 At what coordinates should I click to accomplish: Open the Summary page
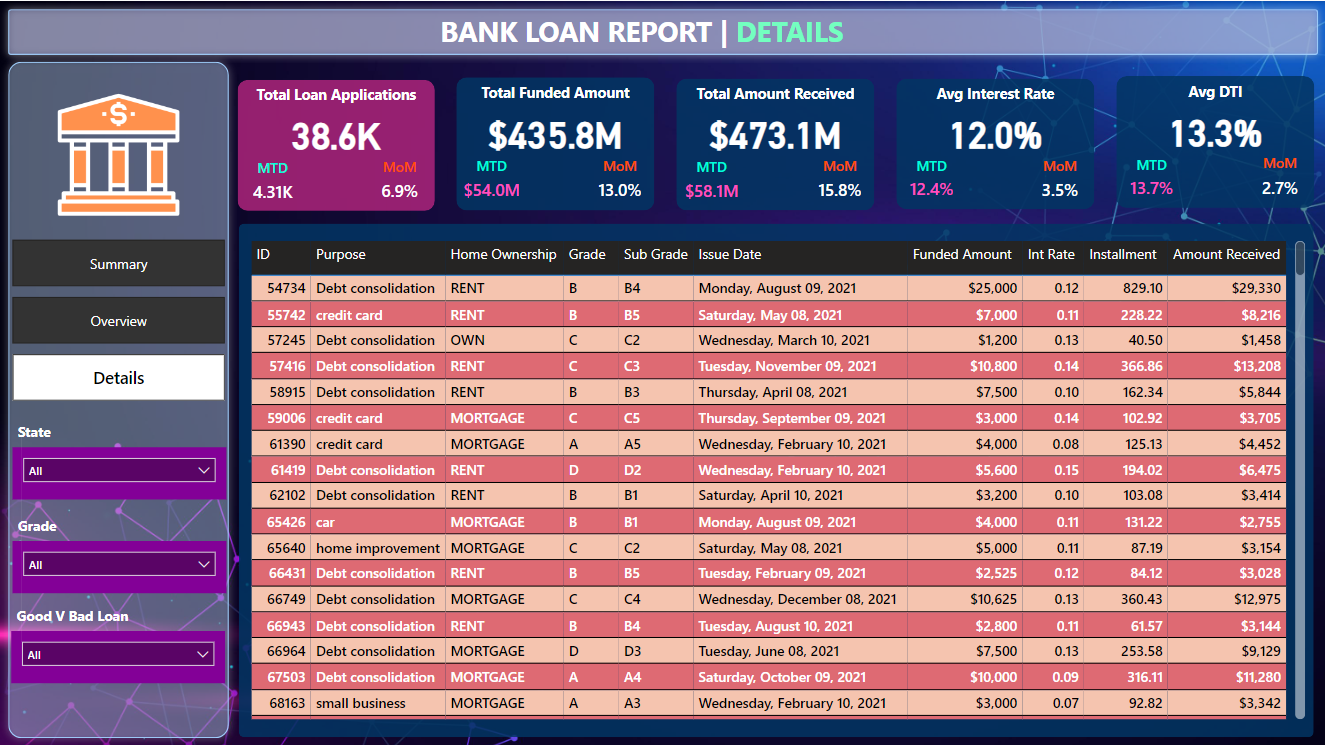point(118,264)
